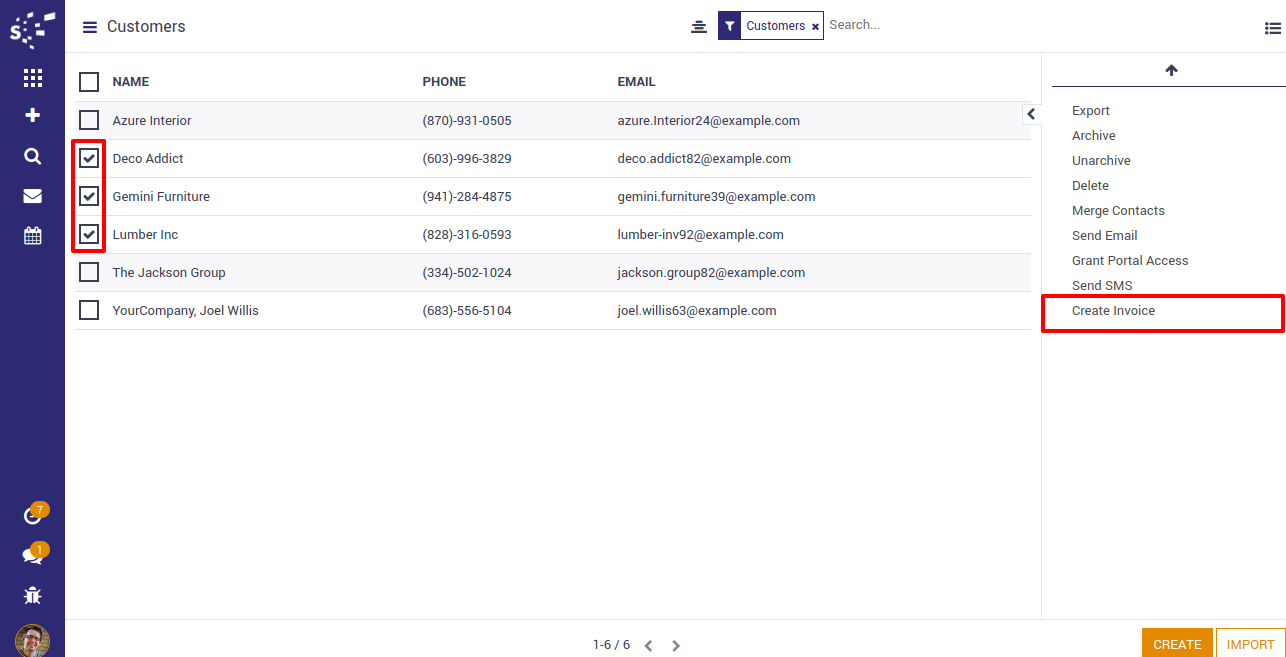Choose Create Invoice from action list
Viewport: 1286px width, 657px height.
[x=1113, y=311]
